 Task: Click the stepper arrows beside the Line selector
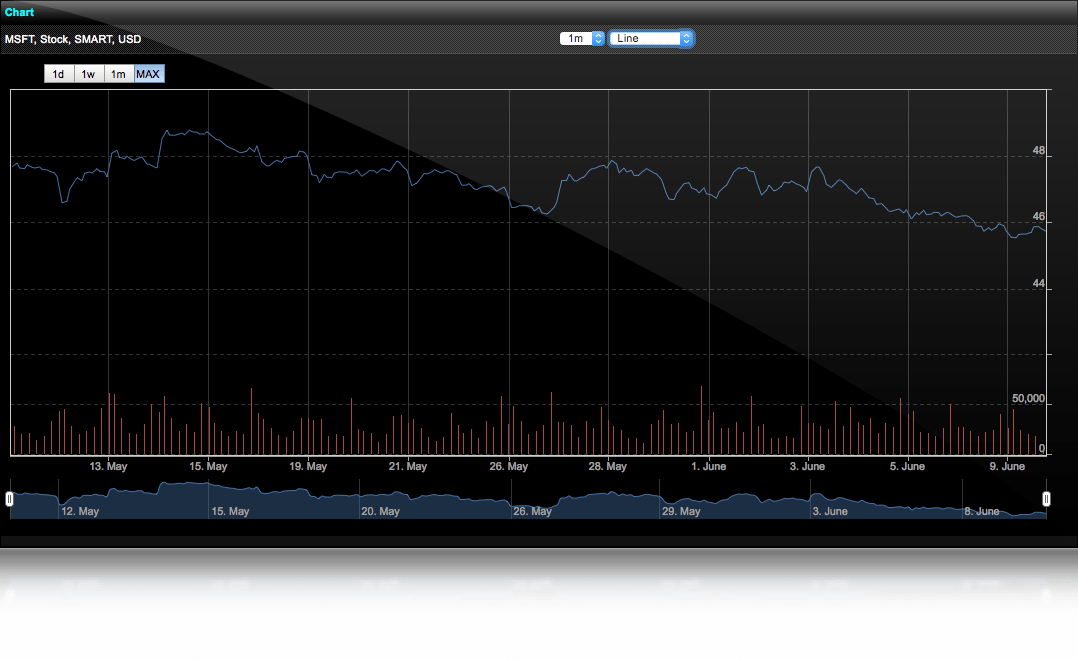684,38
